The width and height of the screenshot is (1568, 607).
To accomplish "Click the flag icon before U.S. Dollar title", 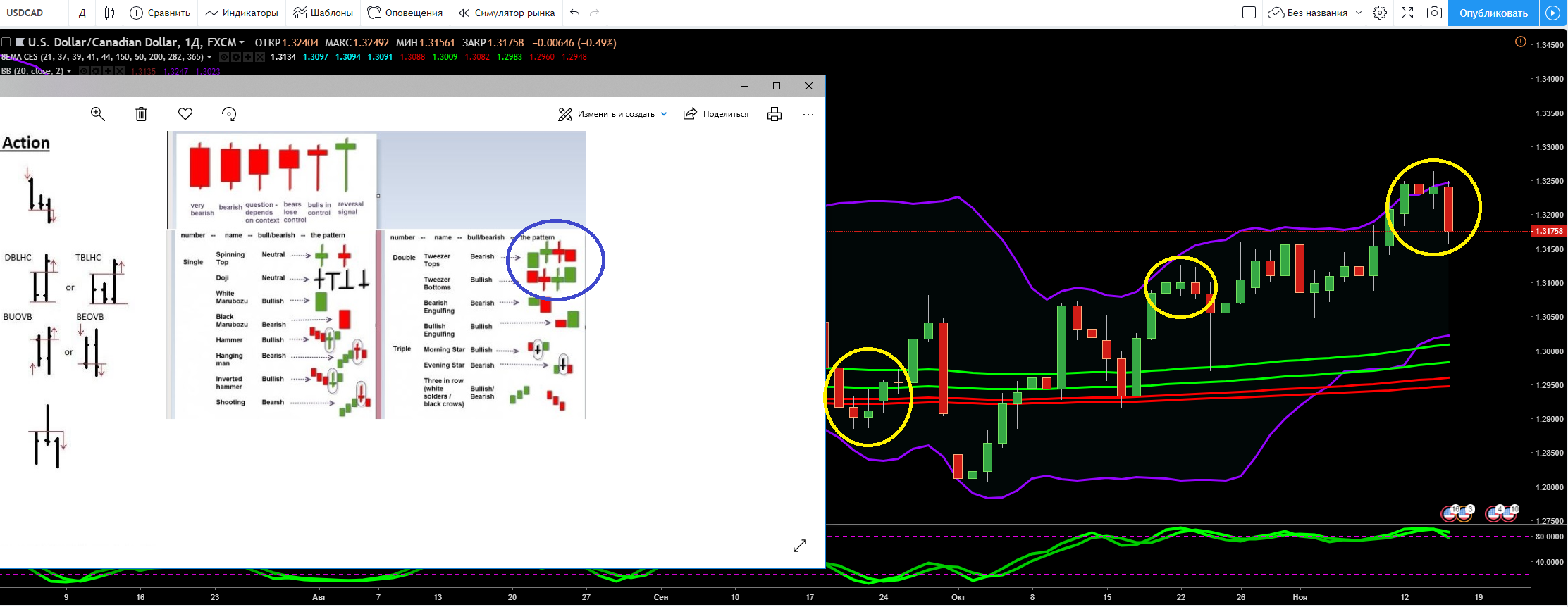I will click(x=20, y=42).
